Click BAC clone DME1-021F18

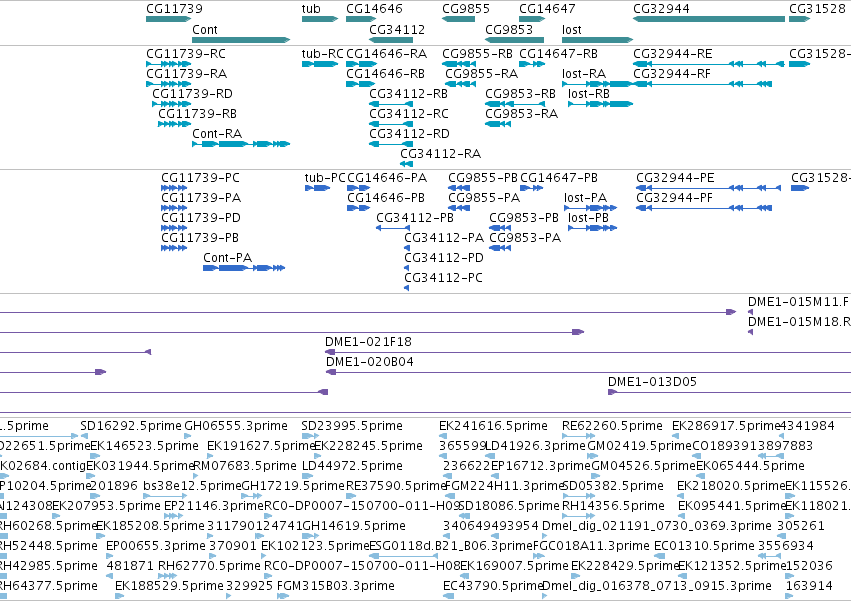(588, 352)
